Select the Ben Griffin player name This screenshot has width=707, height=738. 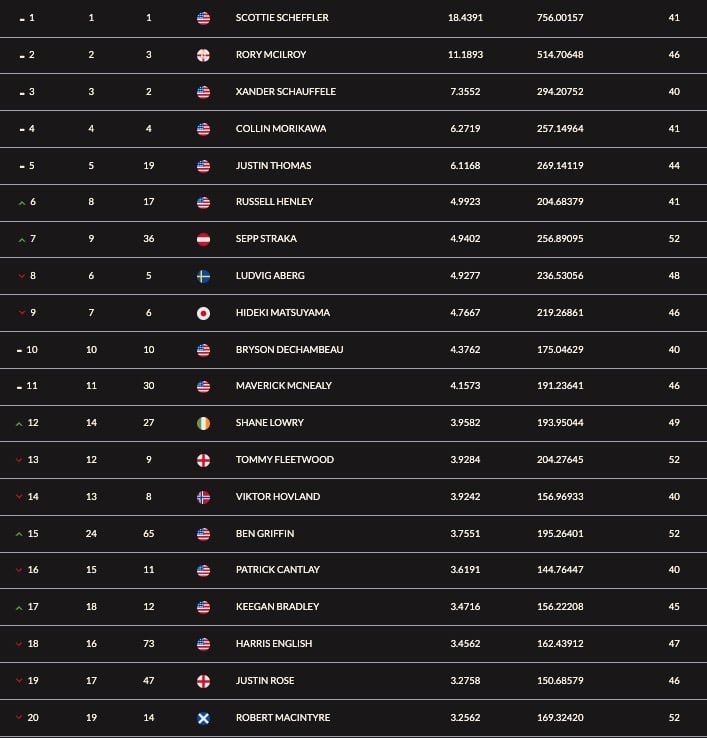click(265, 534)
